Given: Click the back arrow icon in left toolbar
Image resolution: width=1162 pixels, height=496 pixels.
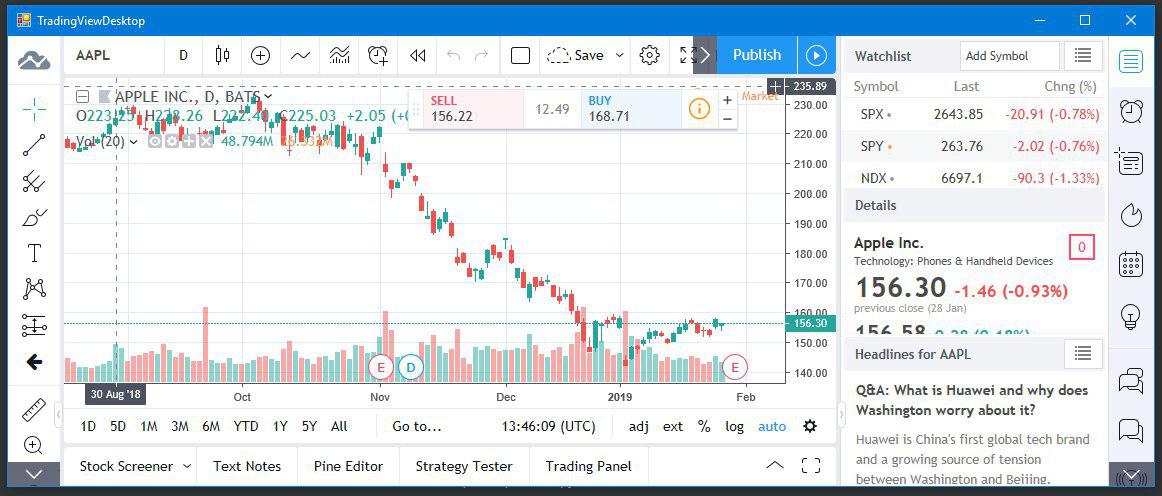Looking at the screenshot, I should (x=34, y=362).
